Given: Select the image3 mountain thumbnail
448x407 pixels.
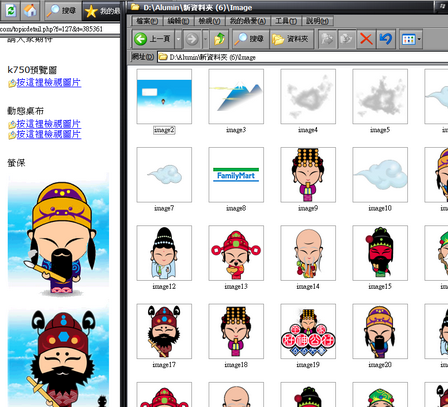Looking at the screenshot, I should [236, 96].
